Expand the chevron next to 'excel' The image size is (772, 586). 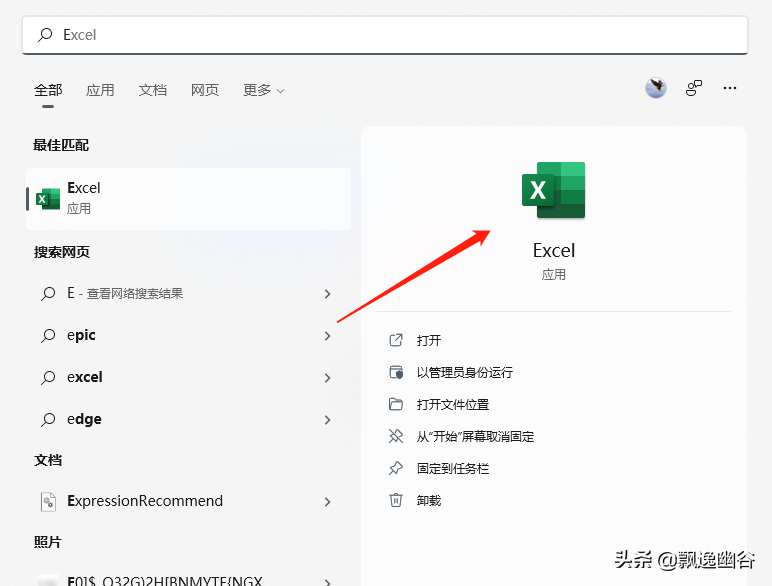327,378
